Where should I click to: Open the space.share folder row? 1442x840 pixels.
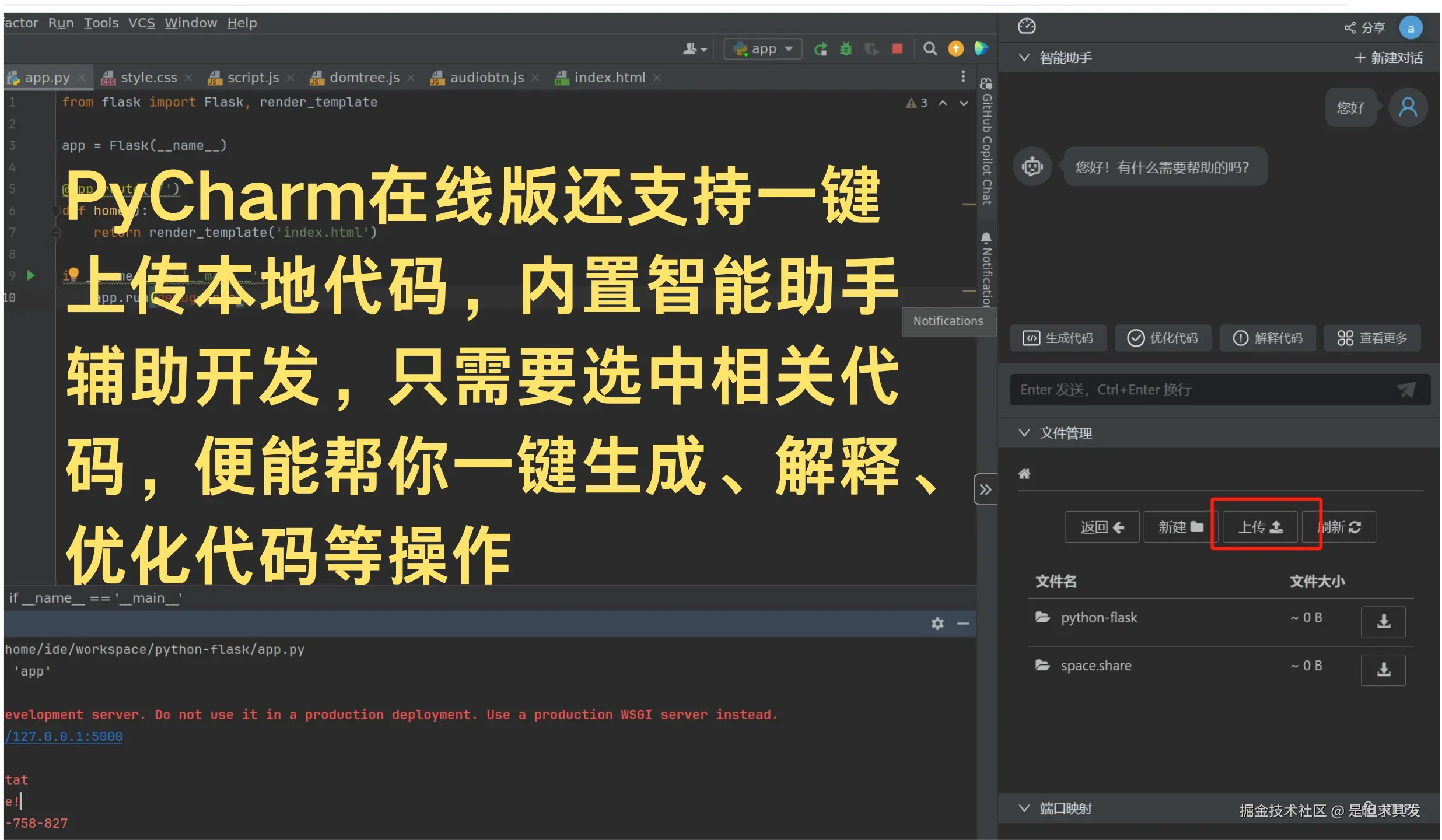tap(1220, 670)
